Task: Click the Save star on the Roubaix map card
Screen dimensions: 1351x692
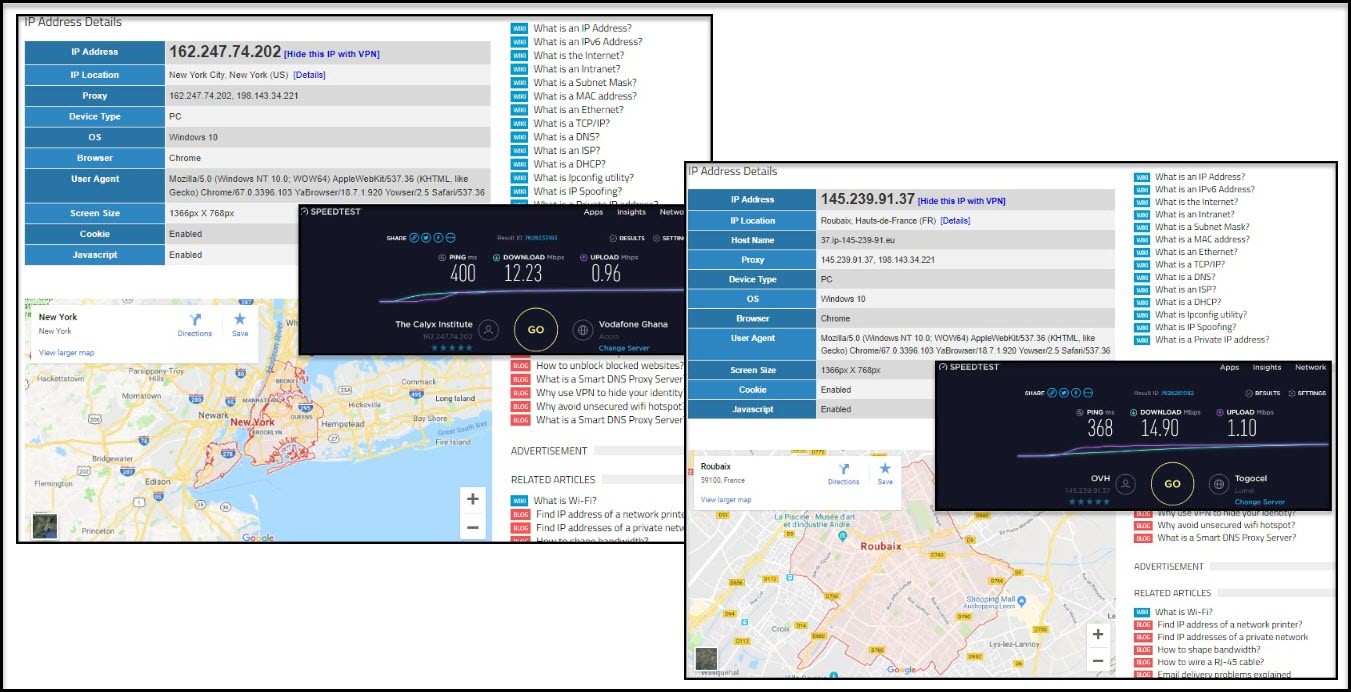Action: tap(885, 468)
